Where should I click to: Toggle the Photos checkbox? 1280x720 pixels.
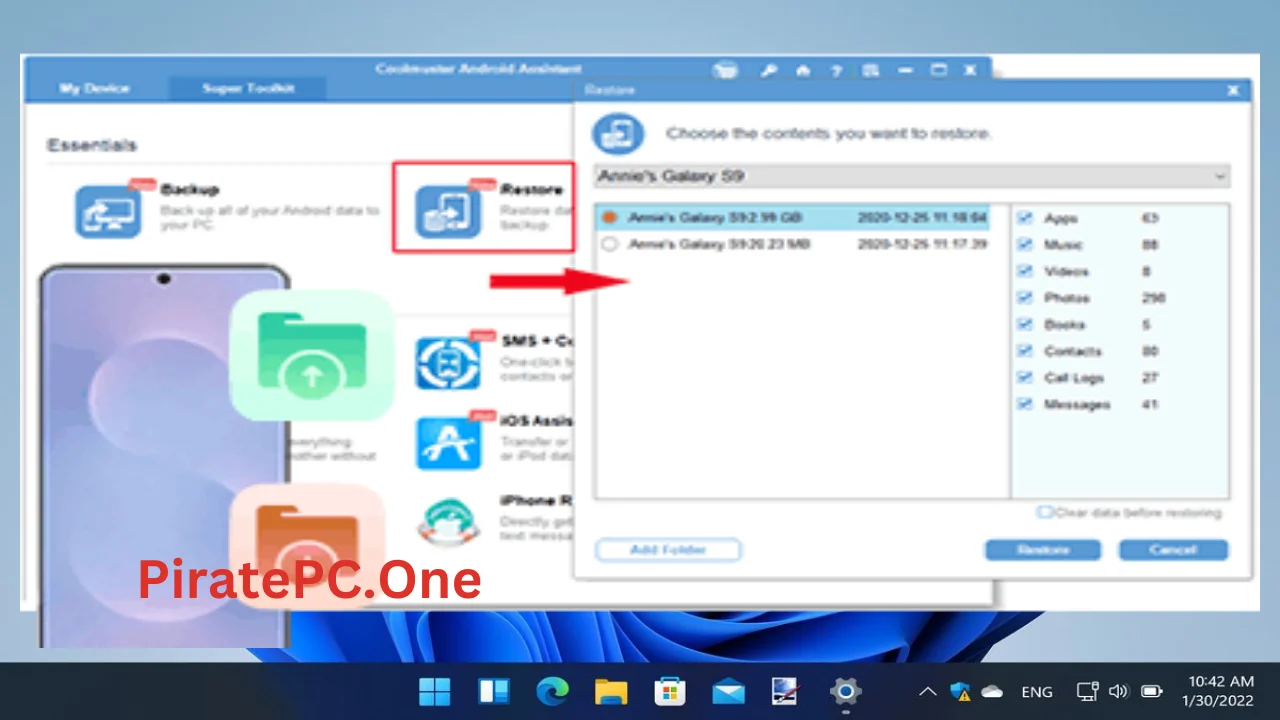coord(1025,297)
